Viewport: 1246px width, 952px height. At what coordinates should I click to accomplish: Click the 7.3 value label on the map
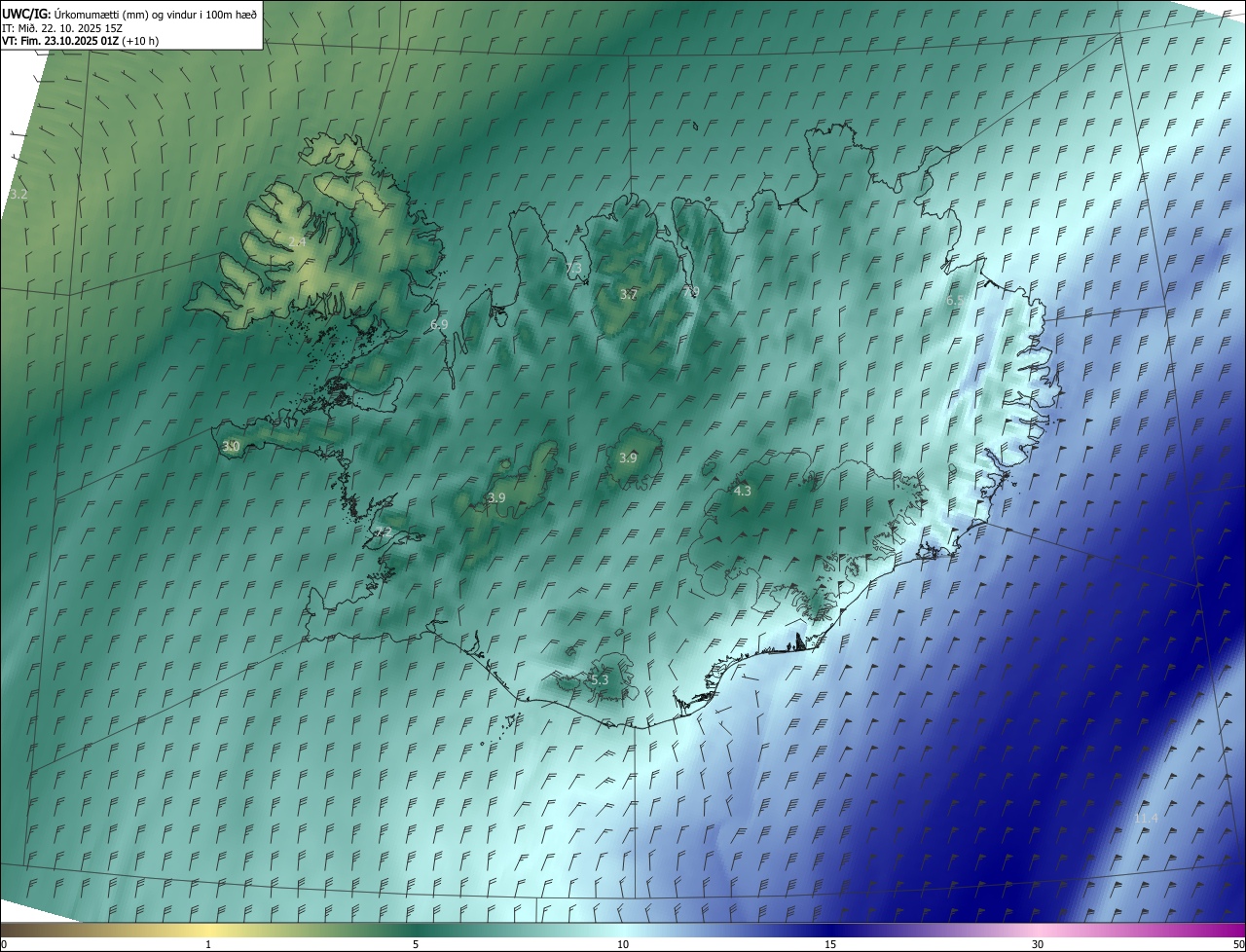pos(573,268)
